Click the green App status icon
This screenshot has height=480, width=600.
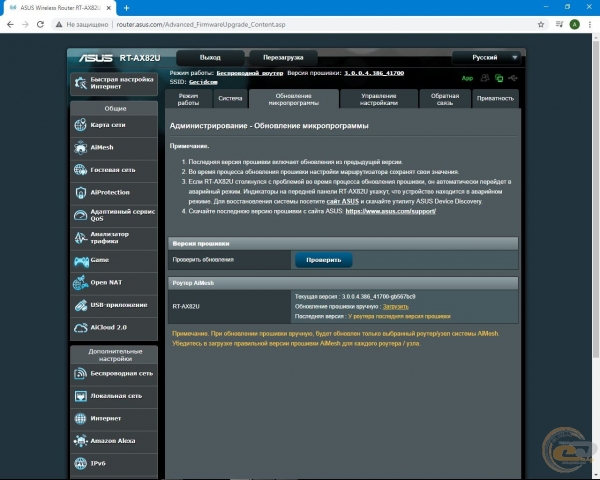pos(467,78)
